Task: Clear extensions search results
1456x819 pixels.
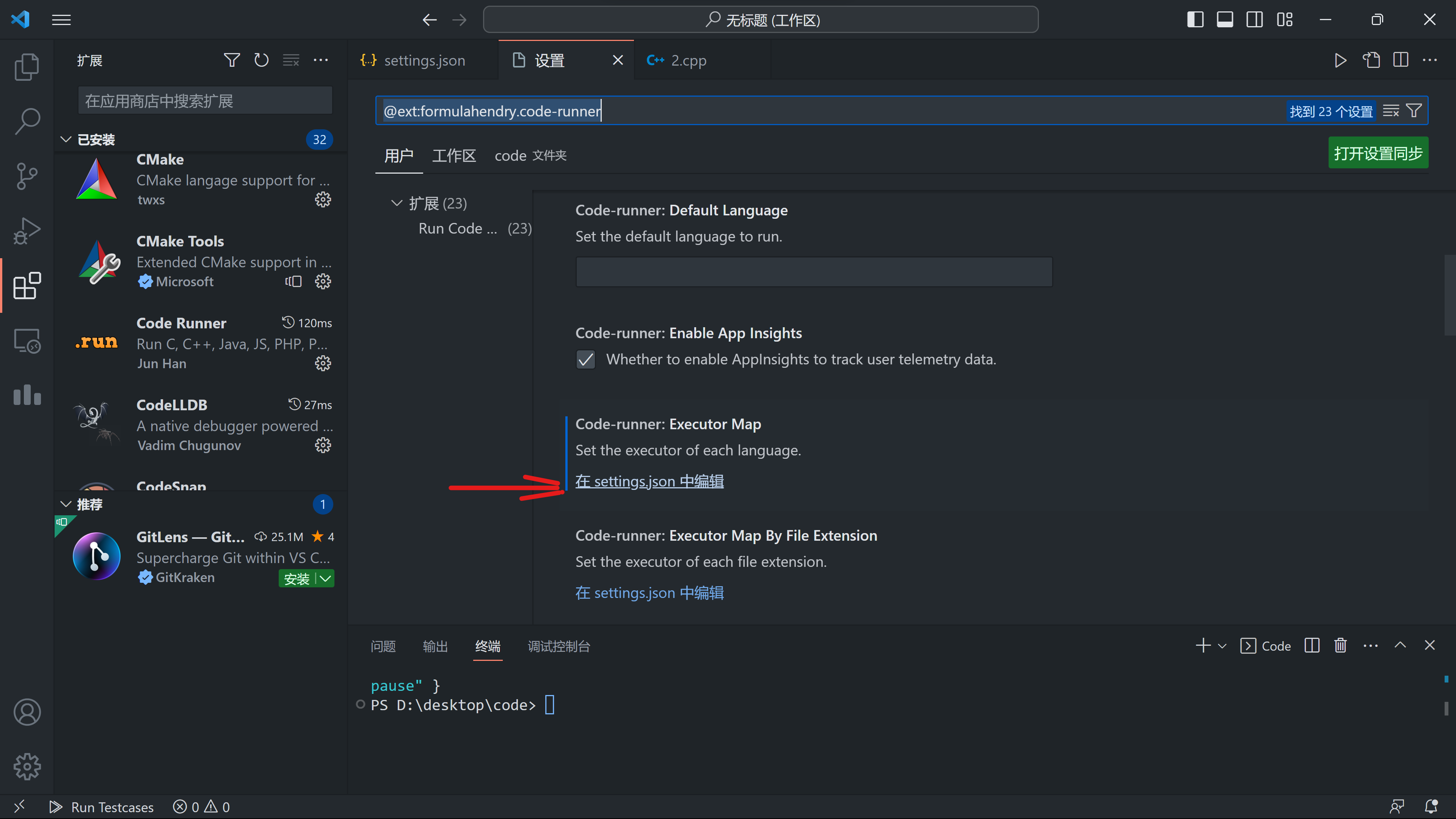Action: pos(291,60)
